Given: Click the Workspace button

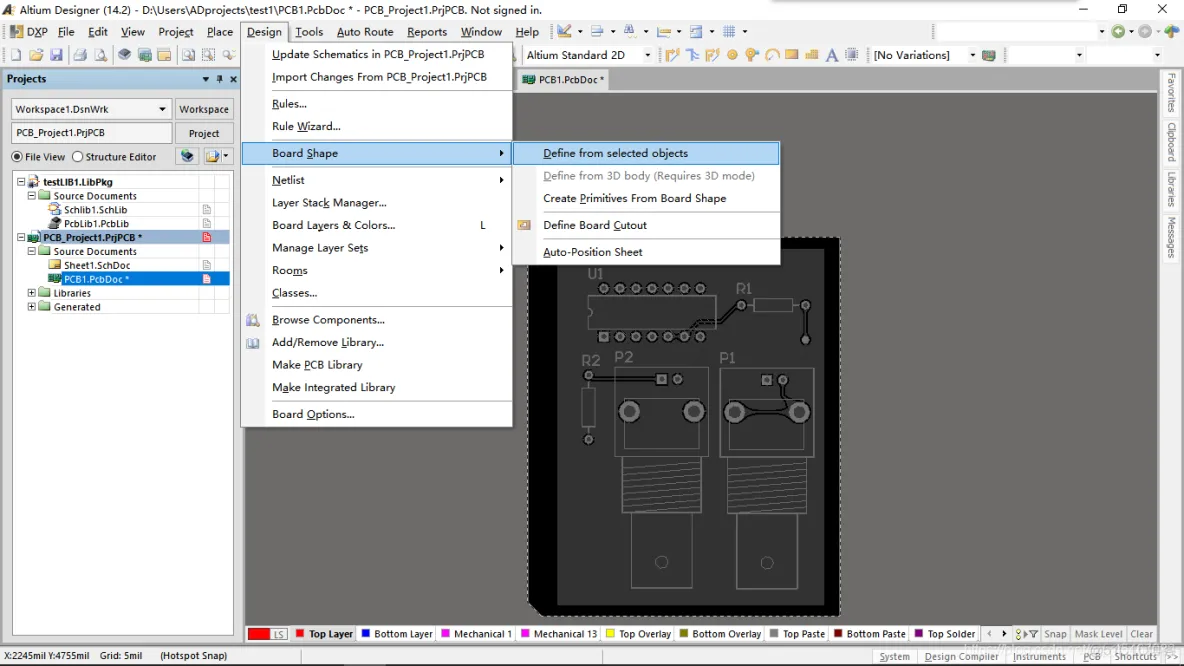Looking at the screenshot, I should point(204,109).
